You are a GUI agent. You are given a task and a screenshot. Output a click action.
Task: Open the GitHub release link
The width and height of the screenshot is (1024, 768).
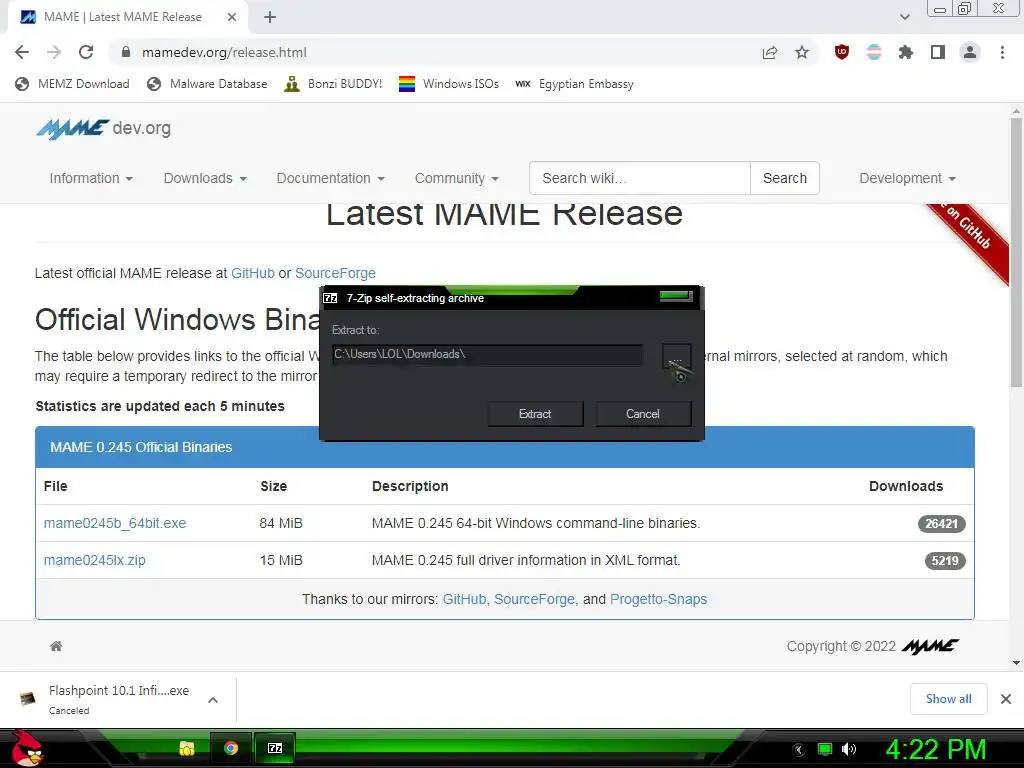(x=253, y=273)
